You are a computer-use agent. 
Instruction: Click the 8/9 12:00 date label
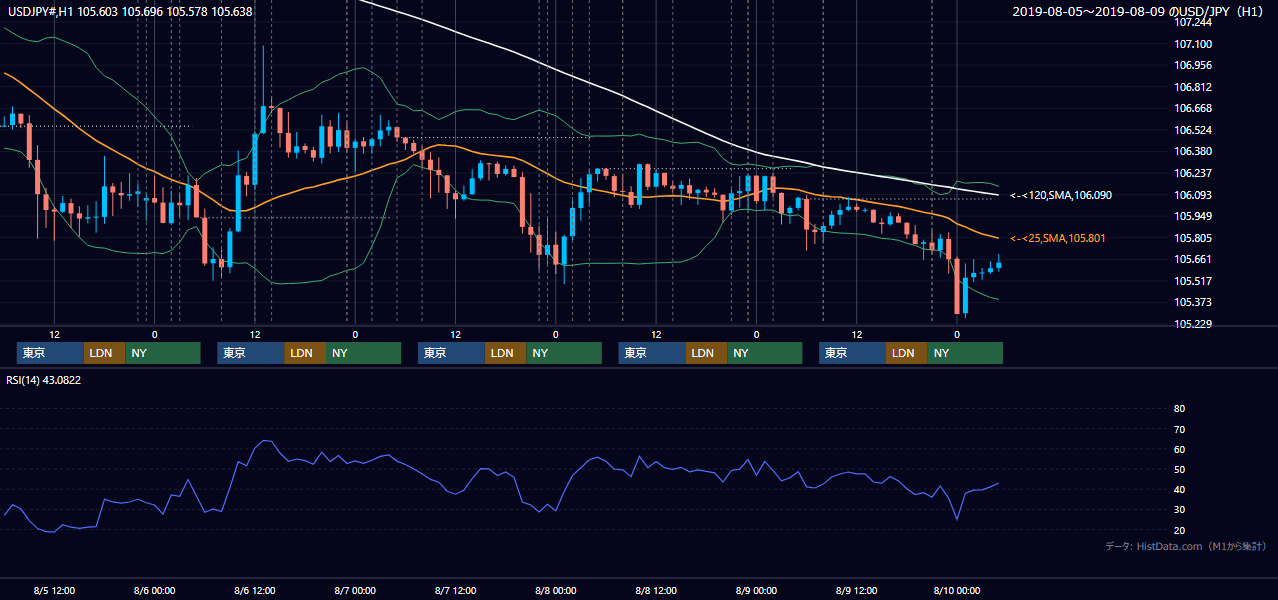click(x=856, y=590)
